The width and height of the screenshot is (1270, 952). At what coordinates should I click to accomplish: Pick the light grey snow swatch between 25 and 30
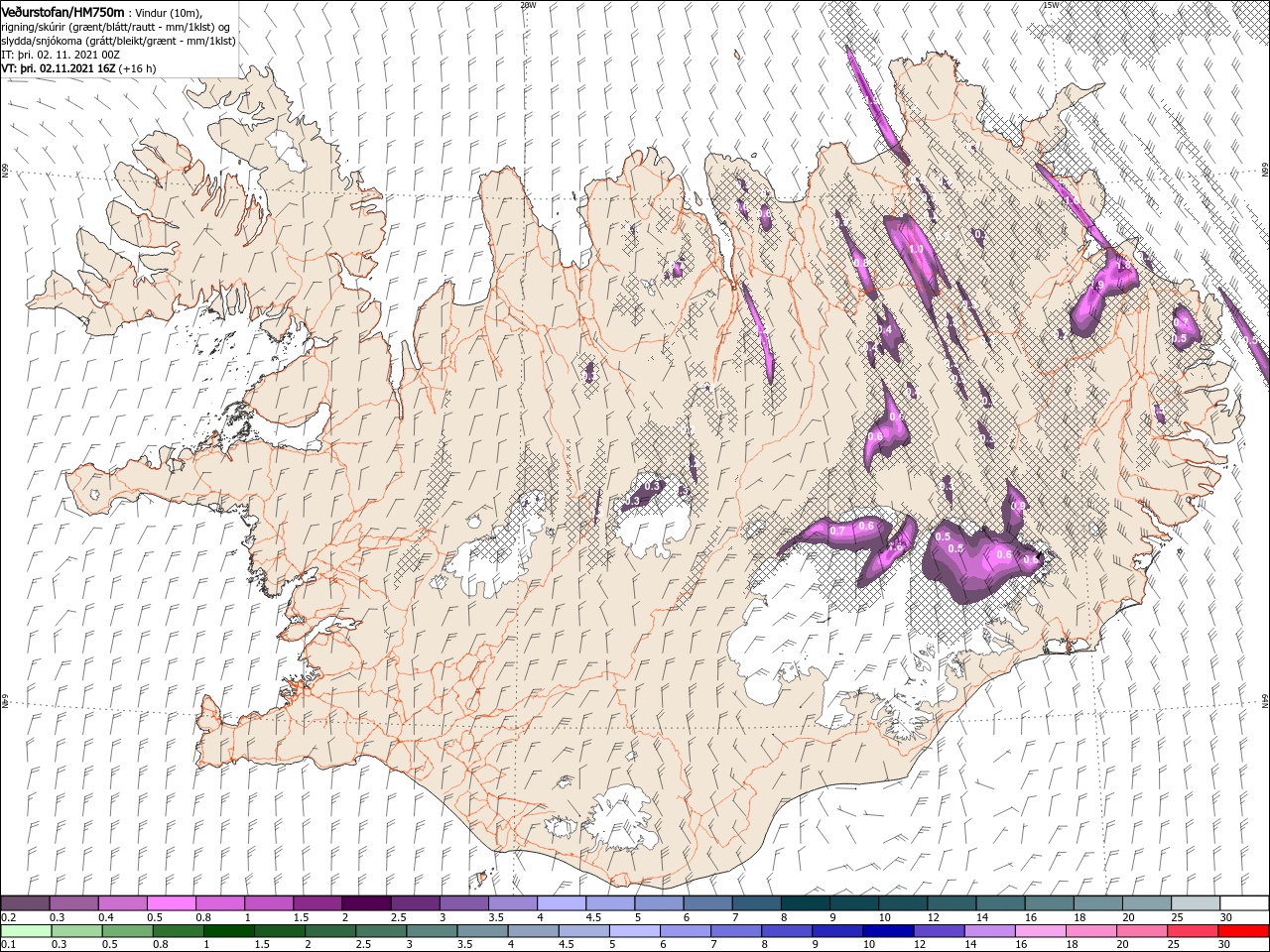coord(1196,902)
